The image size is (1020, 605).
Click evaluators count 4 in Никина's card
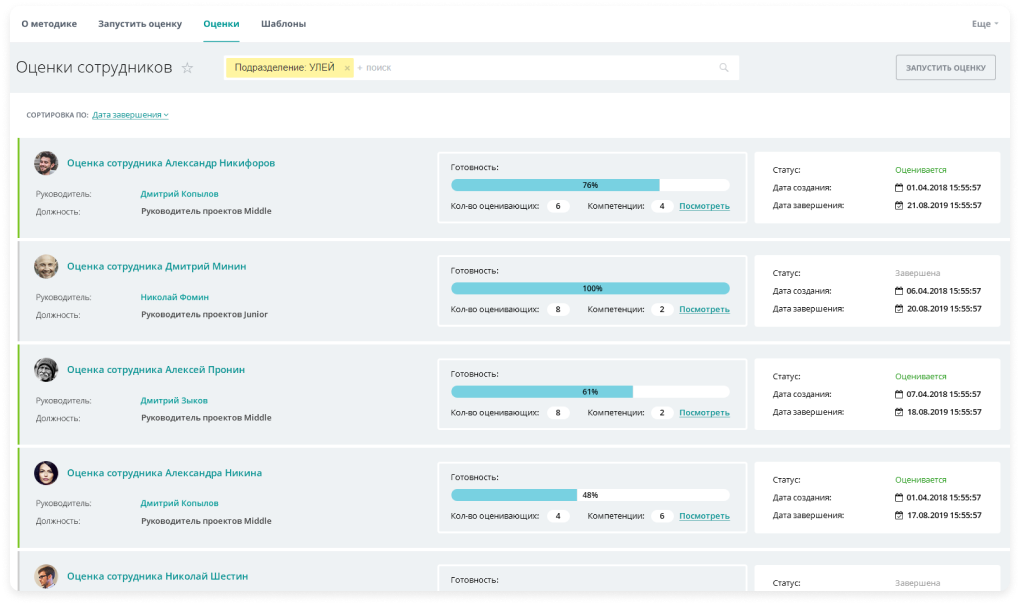pos(558,517)
